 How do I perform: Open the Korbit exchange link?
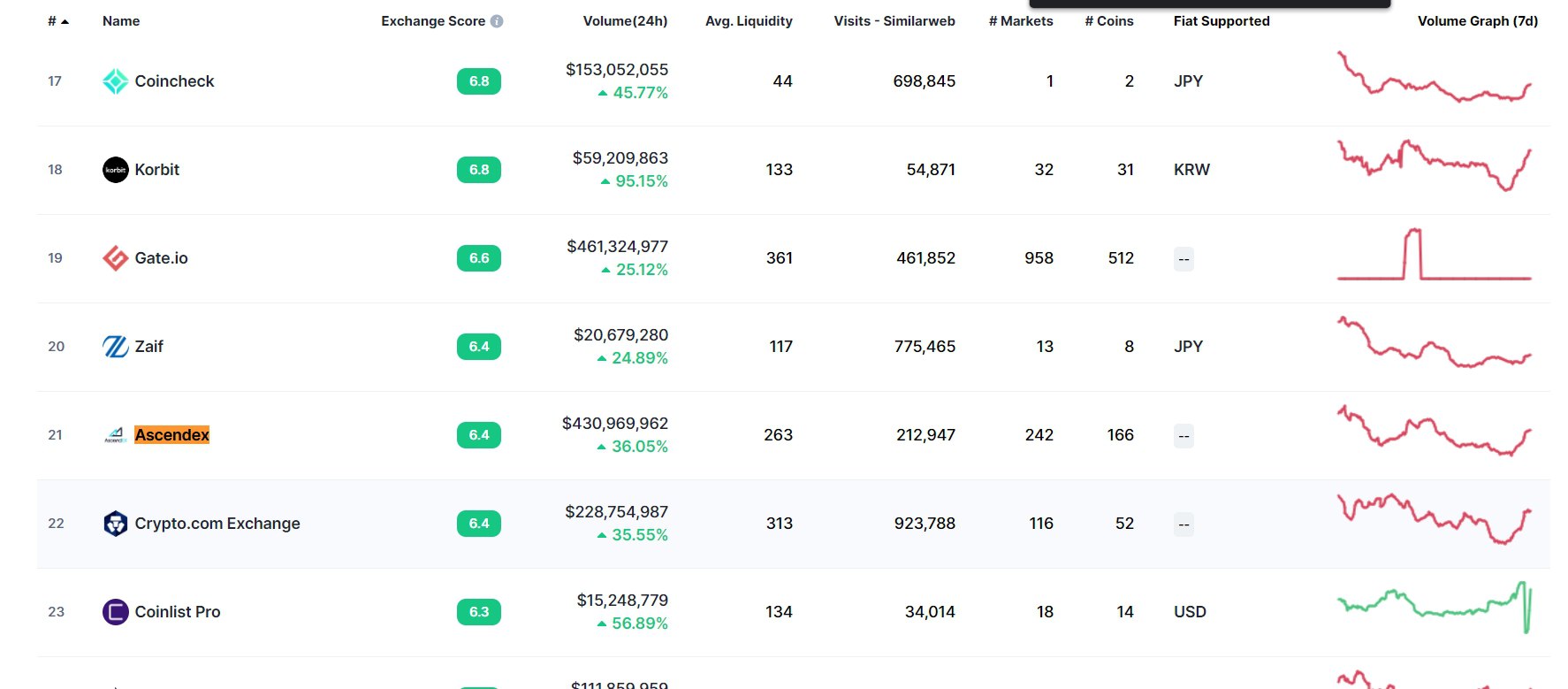[x=157, y=170]
